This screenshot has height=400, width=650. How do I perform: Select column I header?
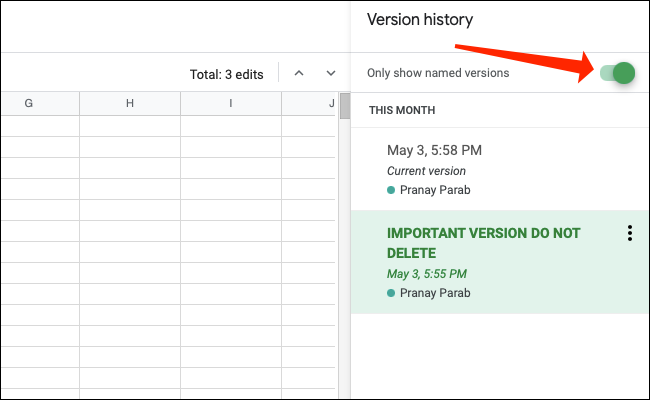coord(231,103)
